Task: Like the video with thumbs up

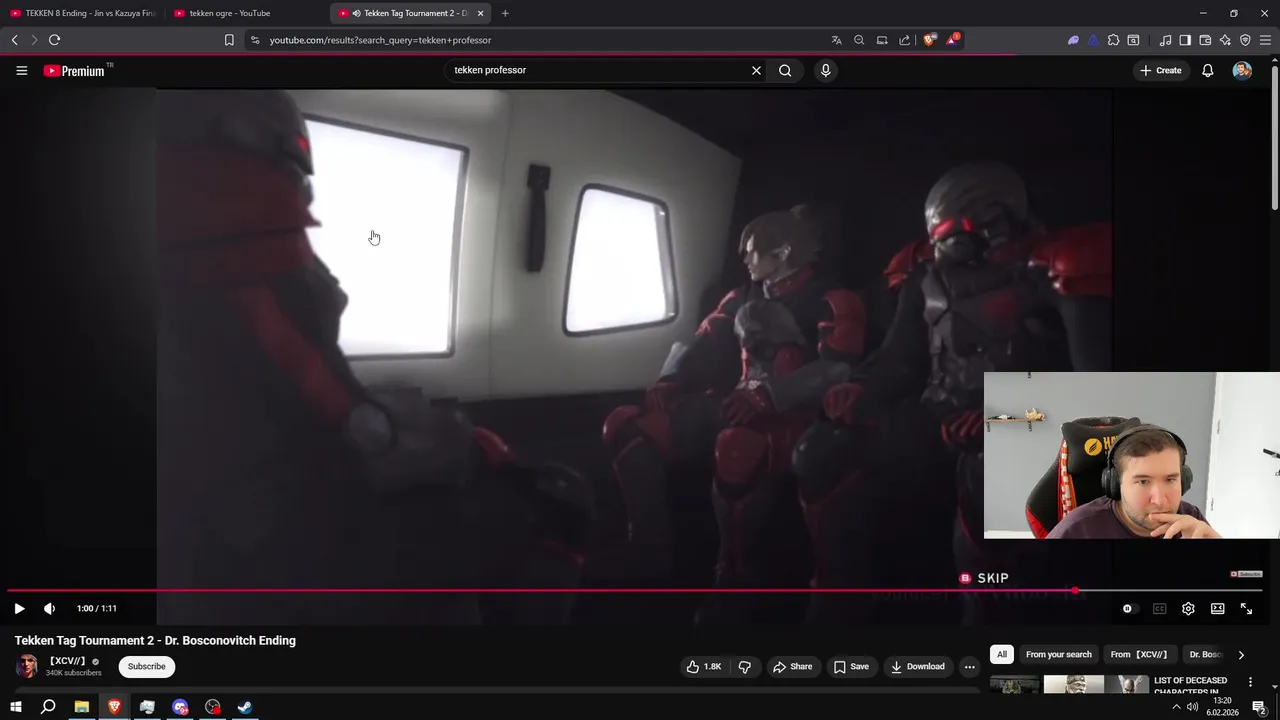Action: click(704, 666)
